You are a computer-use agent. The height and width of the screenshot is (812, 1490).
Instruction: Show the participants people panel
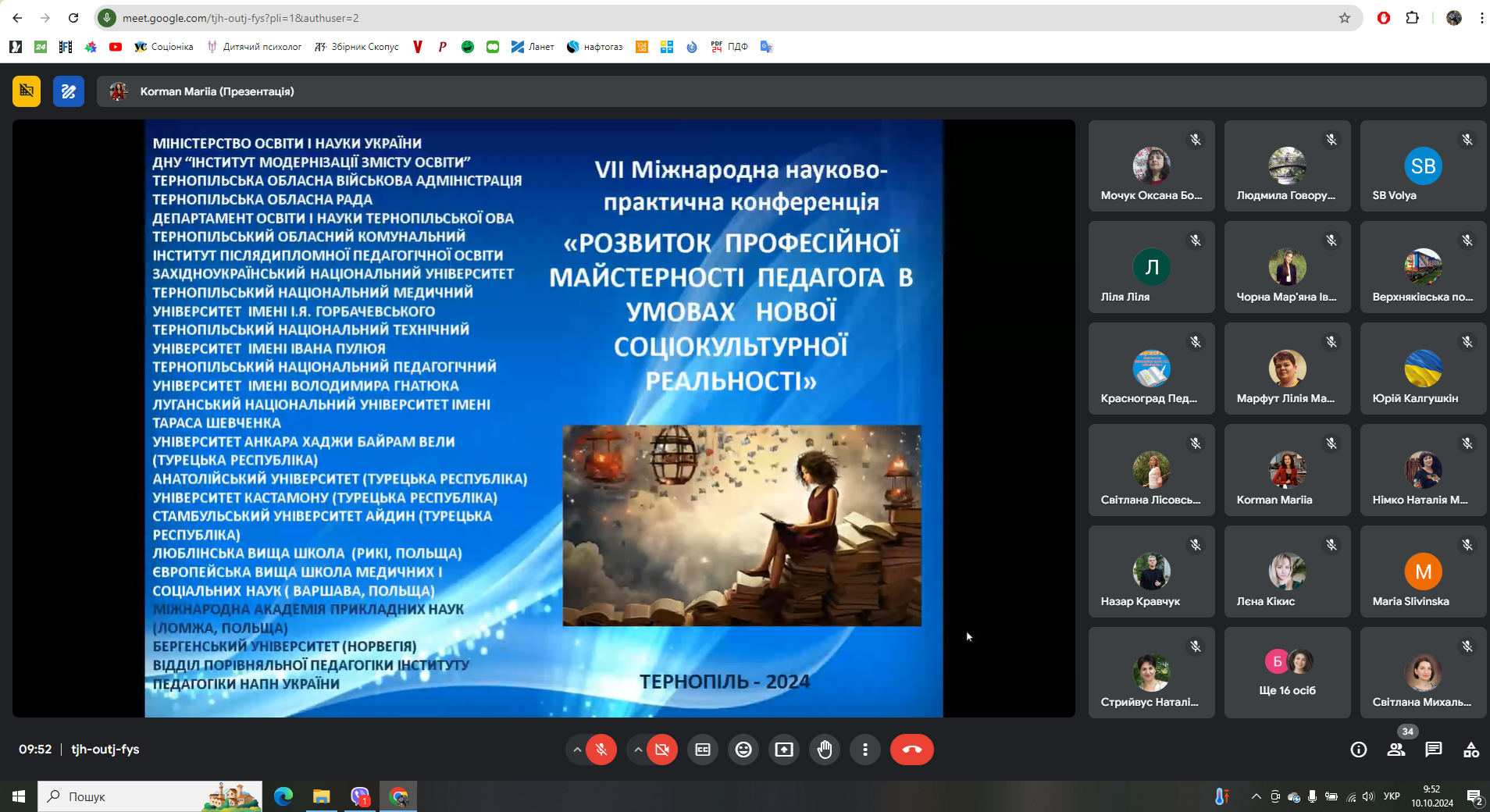coord(1396,750)
